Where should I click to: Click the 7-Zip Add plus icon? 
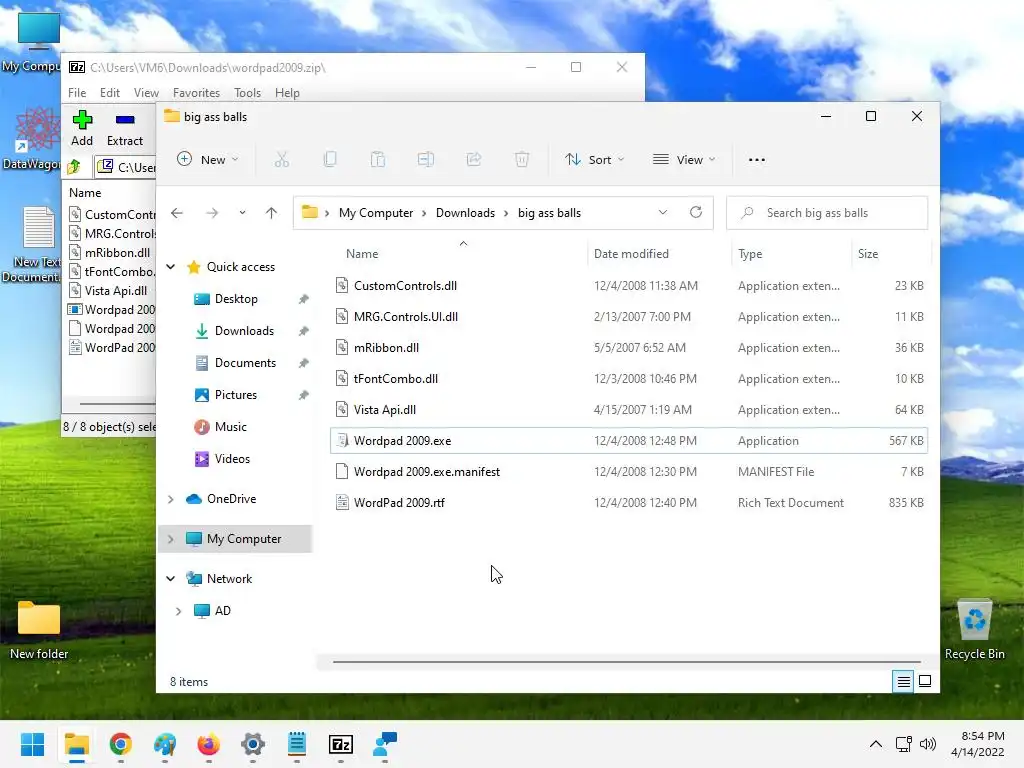[x=82, y=120]
